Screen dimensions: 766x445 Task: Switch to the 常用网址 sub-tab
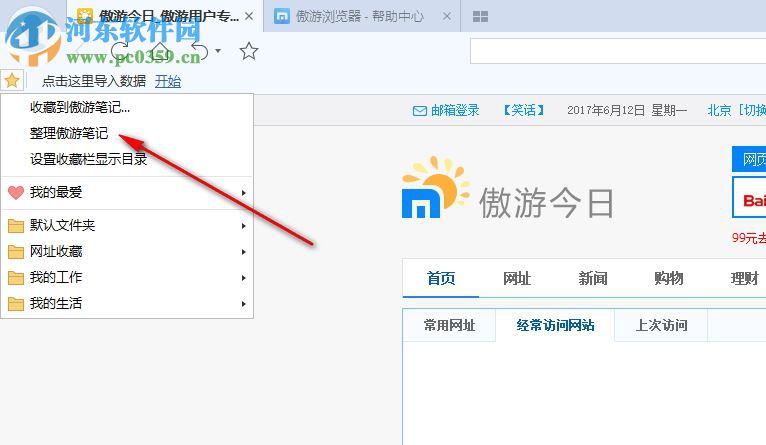click(449, 325)
